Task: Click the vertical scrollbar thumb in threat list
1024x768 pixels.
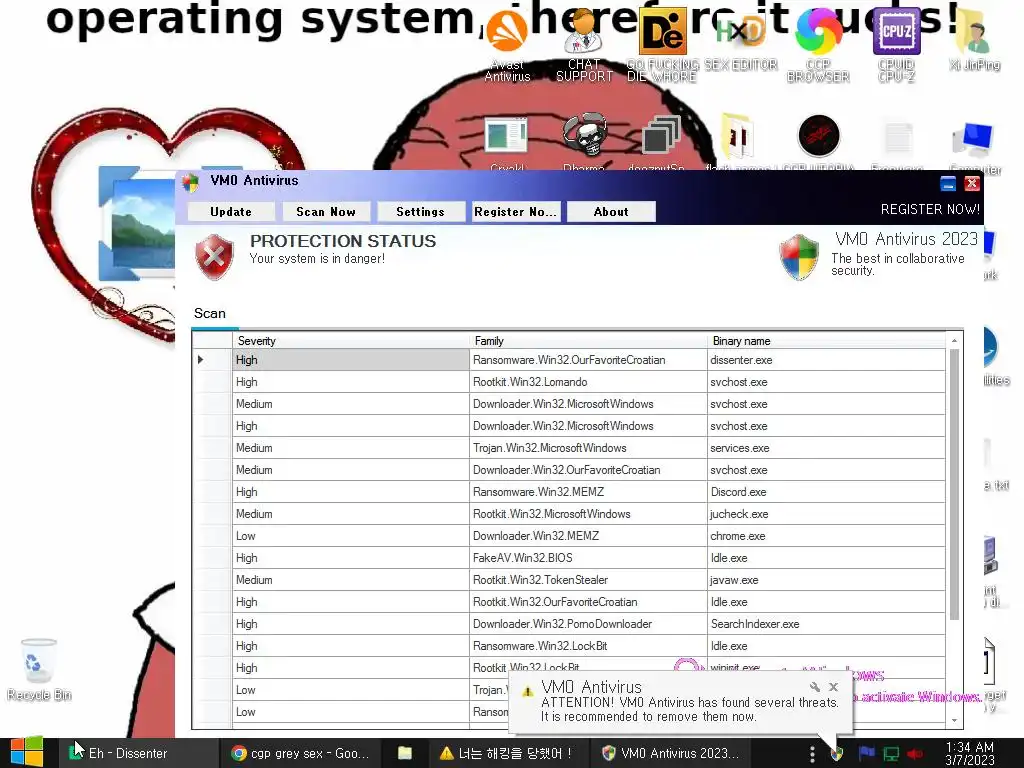Action: pos(954,485)
